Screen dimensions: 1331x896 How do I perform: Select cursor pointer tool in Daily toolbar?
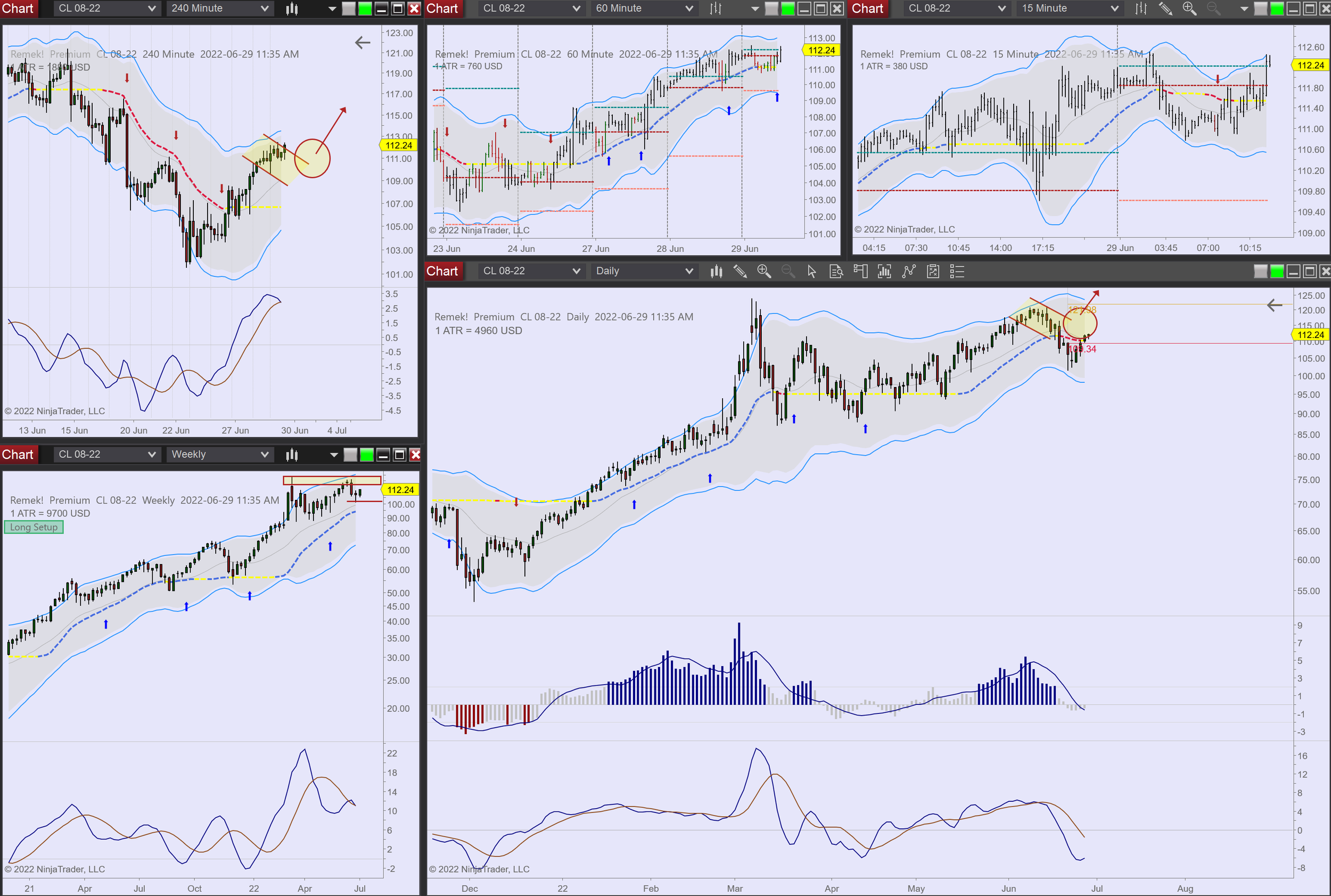tap(811, 272)
